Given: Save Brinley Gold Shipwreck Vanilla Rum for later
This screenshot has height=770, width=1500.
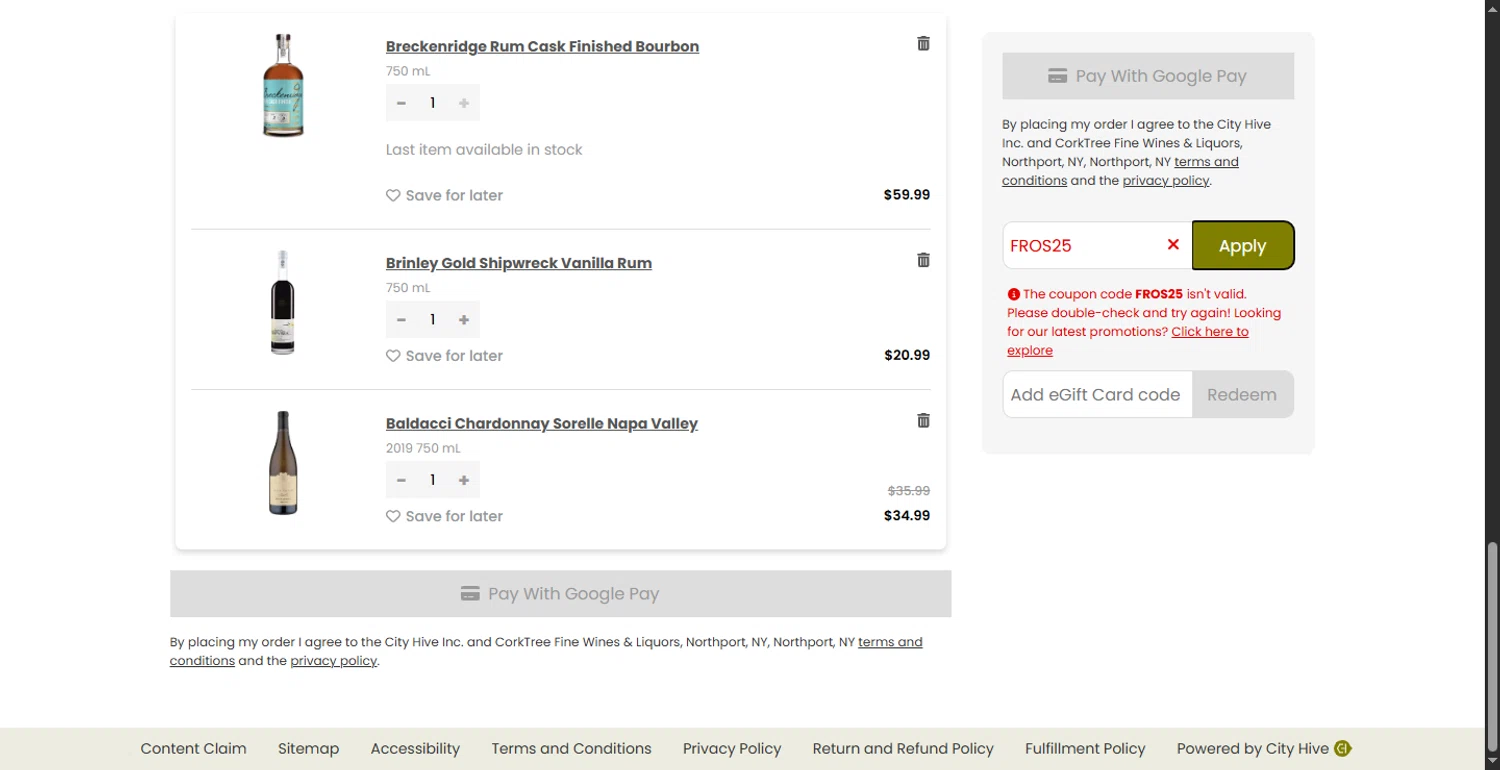Looking at the screenshot, I should click(445, 356).
